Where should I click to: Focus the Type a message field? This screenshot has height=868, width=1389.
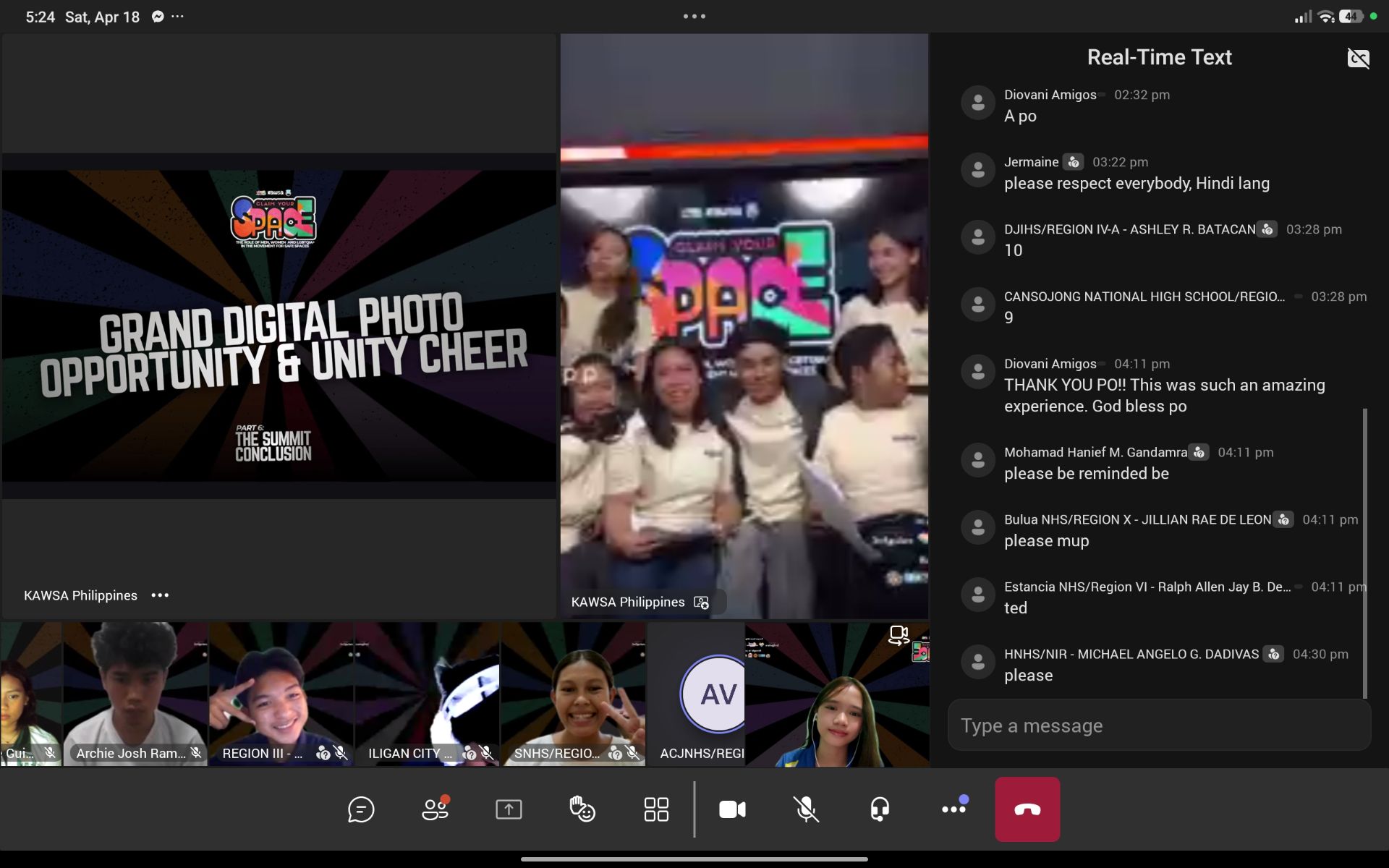(x=1159, y=725)
